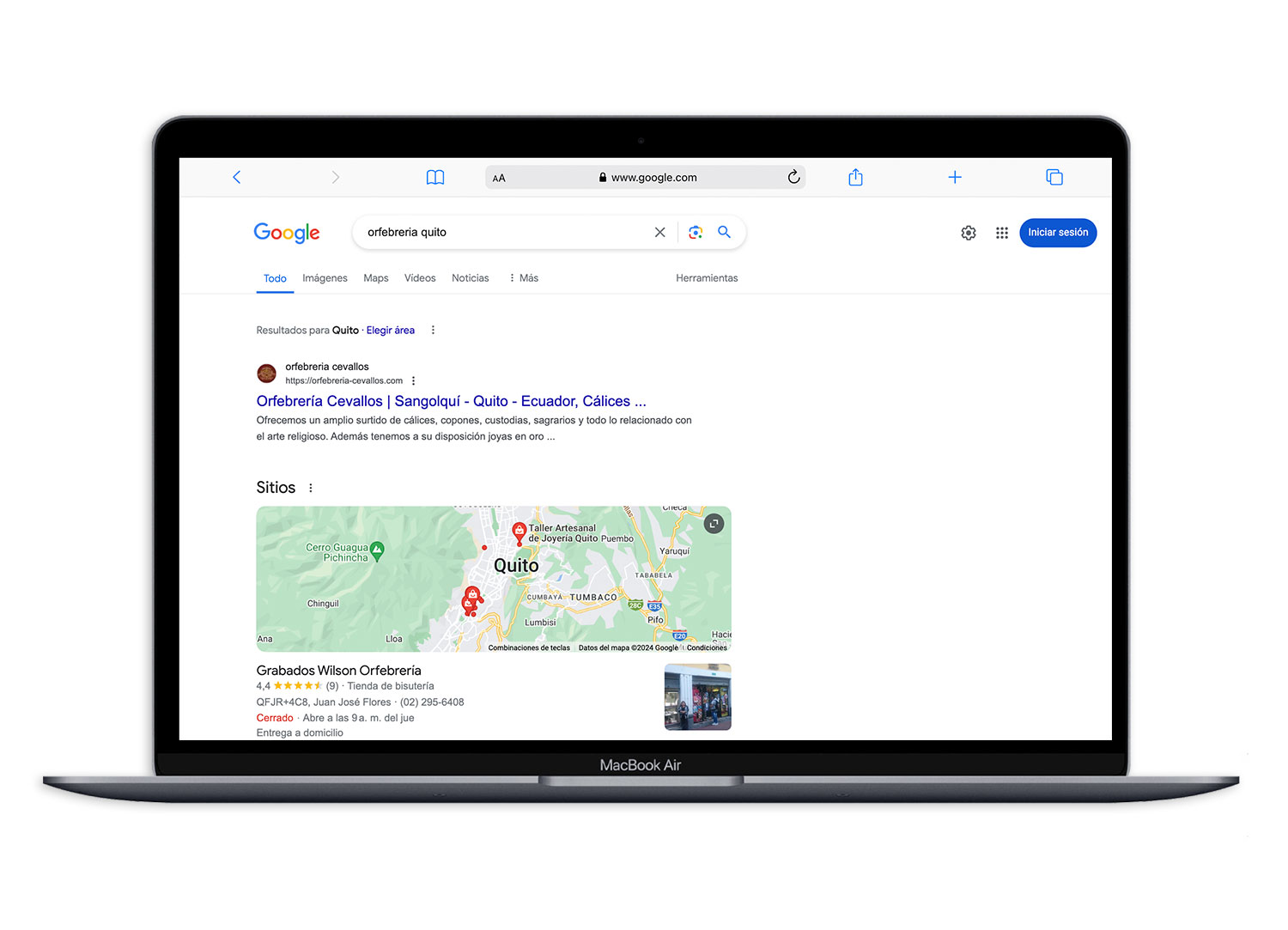Open the three-dot menu next to Elegir área
This screenshot has height=930, width=1288.
click(433, 330)
